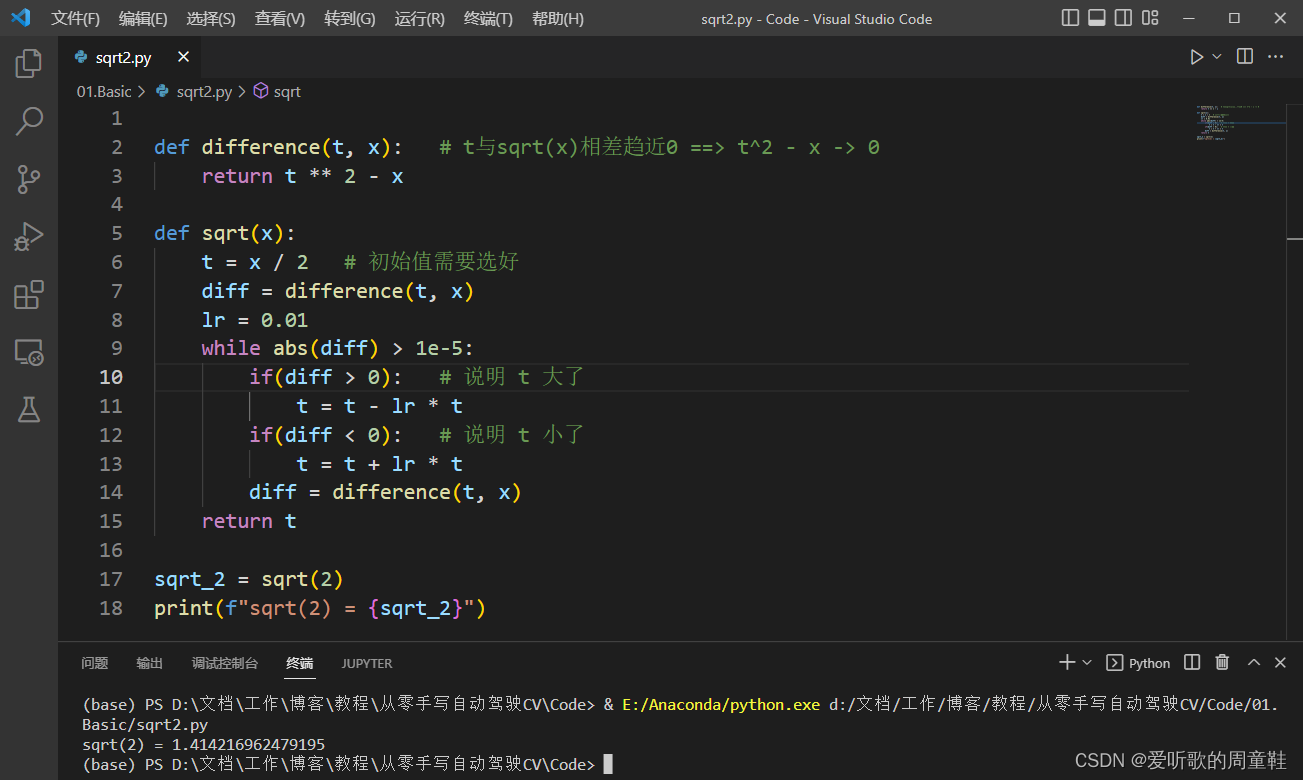The height and width of the screenshot is (780, 1303).
Task: Click the print(f"sqrt(2) = ...") line
Action: 320,608
